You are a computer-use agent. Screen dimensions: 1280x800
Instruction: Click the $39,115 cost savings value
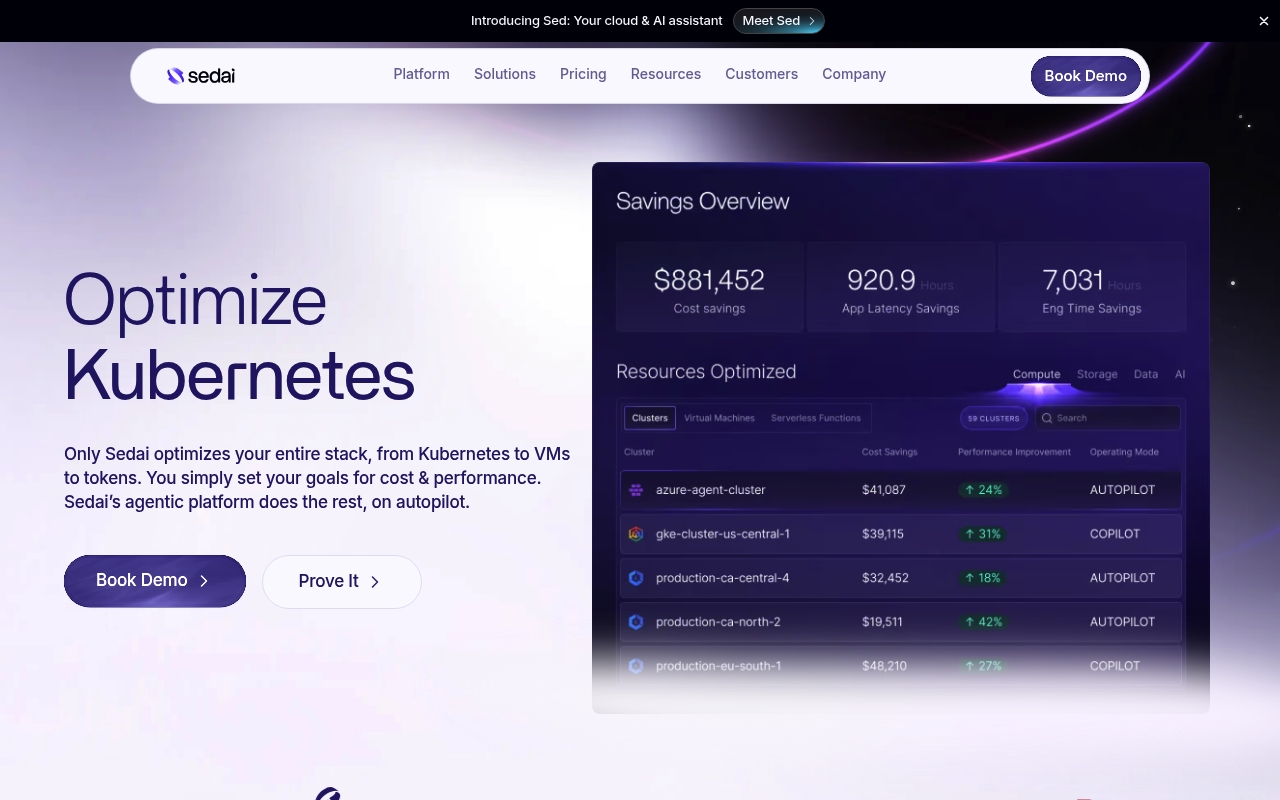[883, 534]
